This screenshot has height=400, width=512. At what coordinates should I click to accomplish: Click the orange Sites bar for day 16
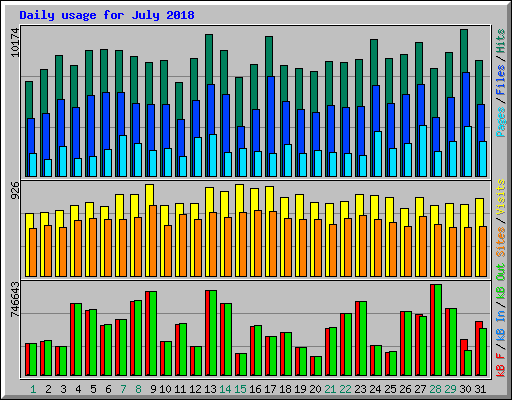click(258, 243)
